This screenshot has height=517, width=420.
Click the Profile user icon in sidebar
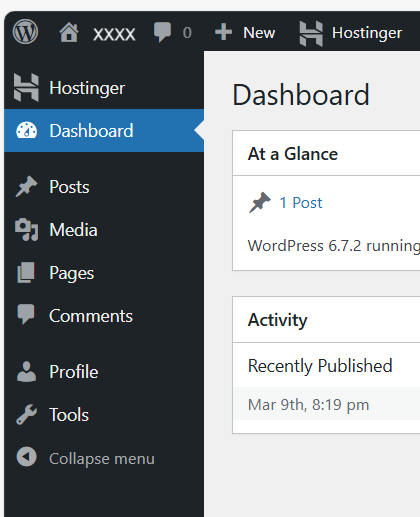[x=26, y=371]
